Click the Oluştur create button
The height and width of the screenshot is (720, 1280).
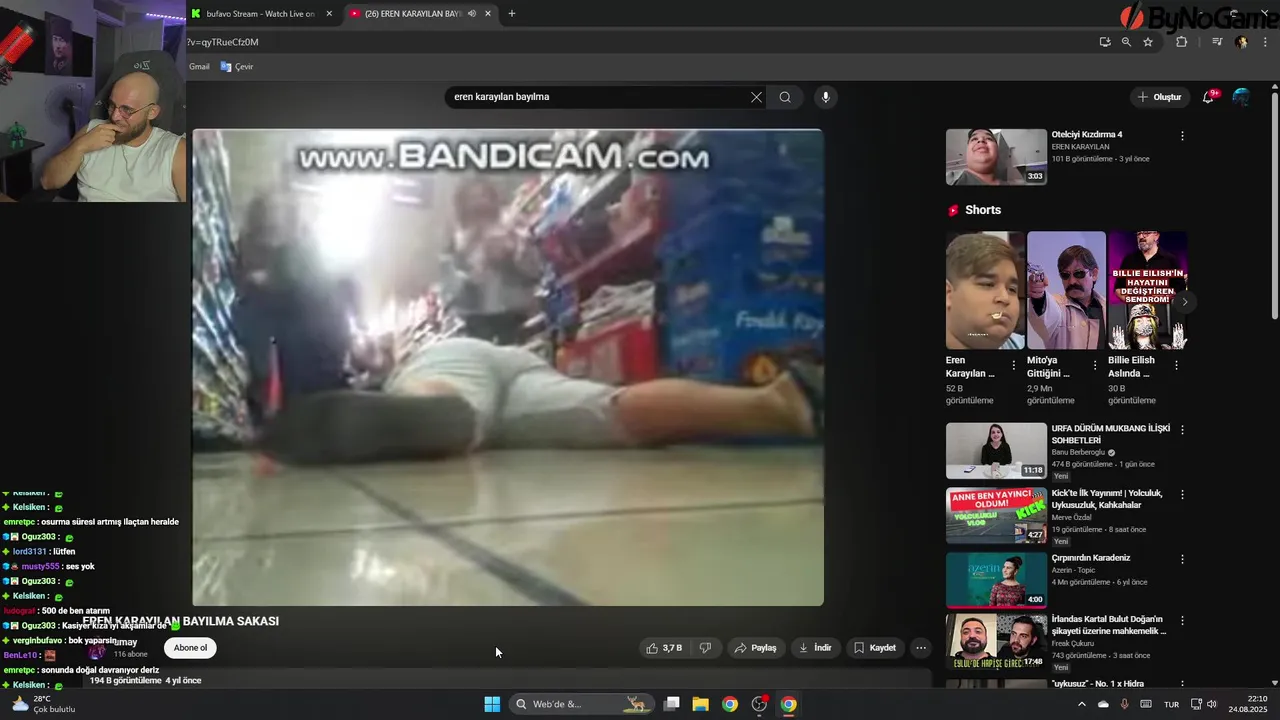(x=1159, y=97)
